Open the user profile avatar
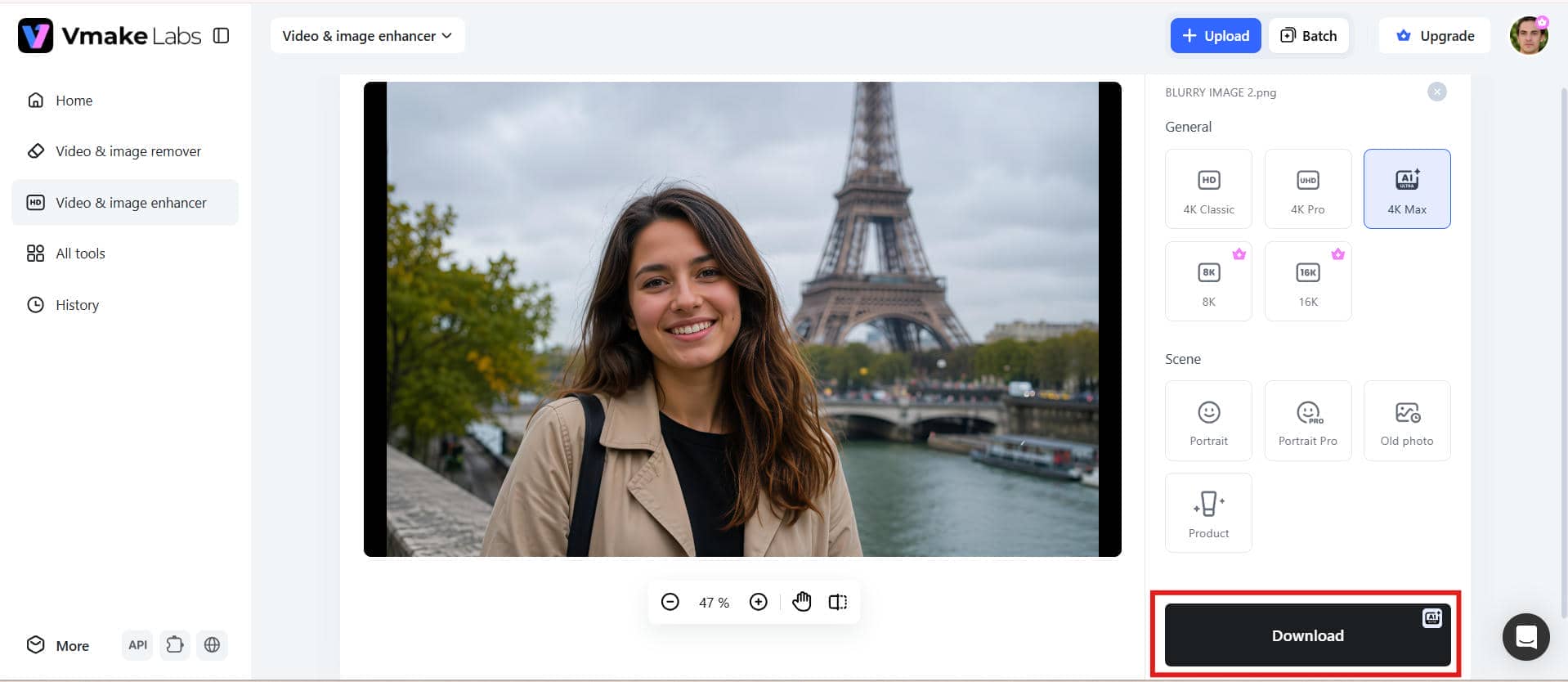 click(x=1529, y=36)
